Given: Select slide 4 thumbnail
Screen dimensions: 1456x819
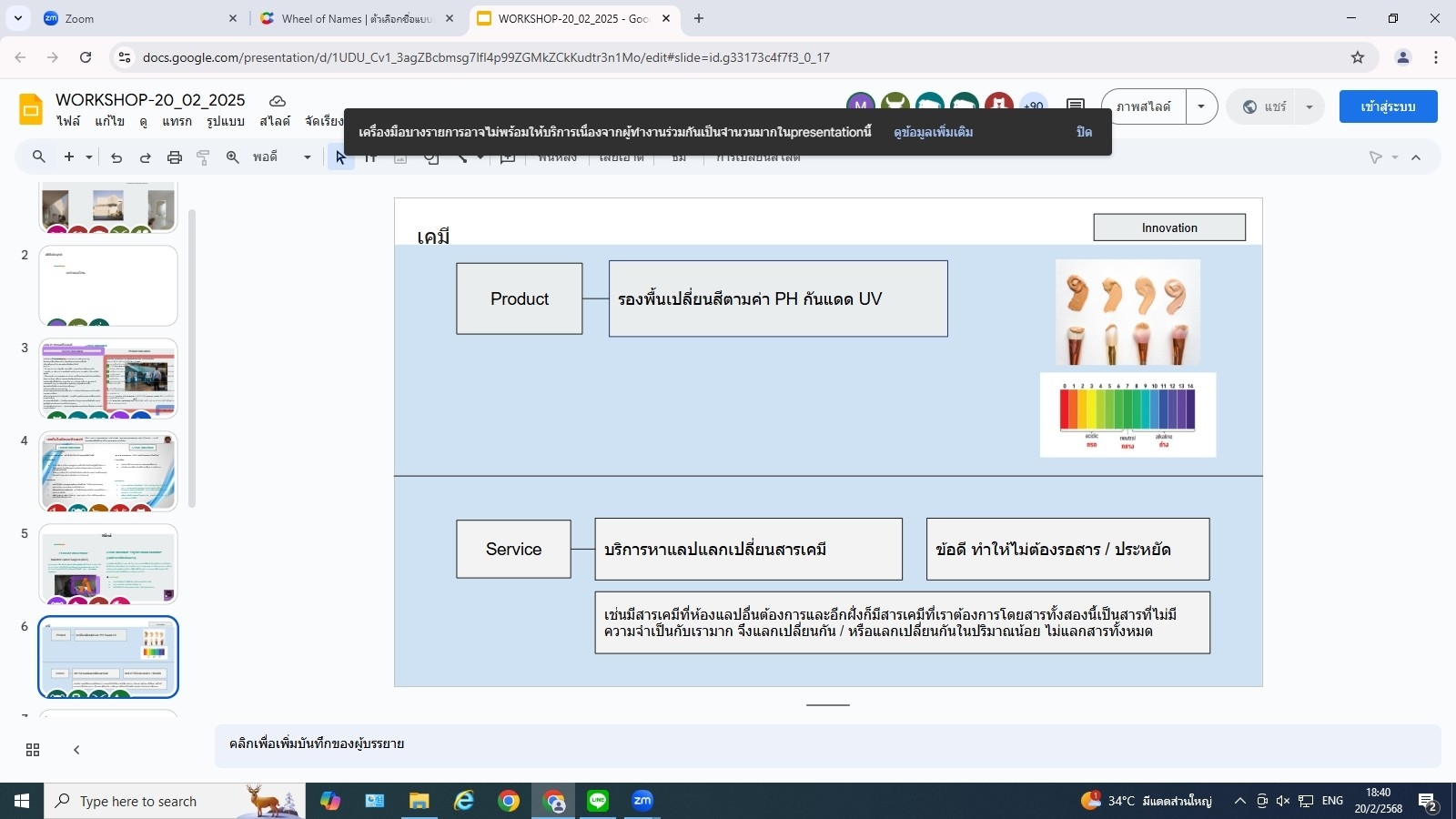Looking at the screenshot, I should [108, 471].
